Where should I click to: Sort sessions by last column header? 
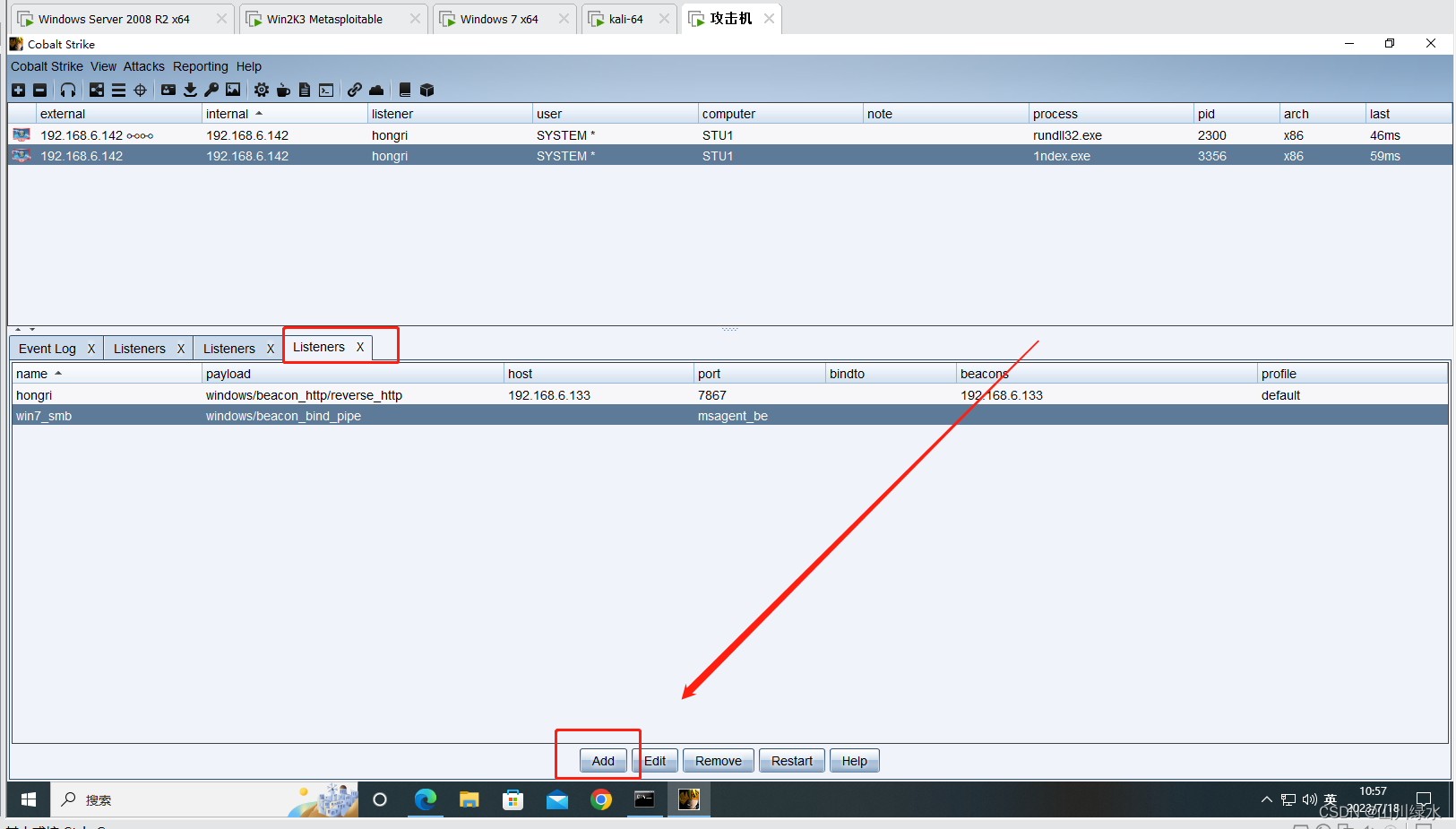click(1409, 114)
